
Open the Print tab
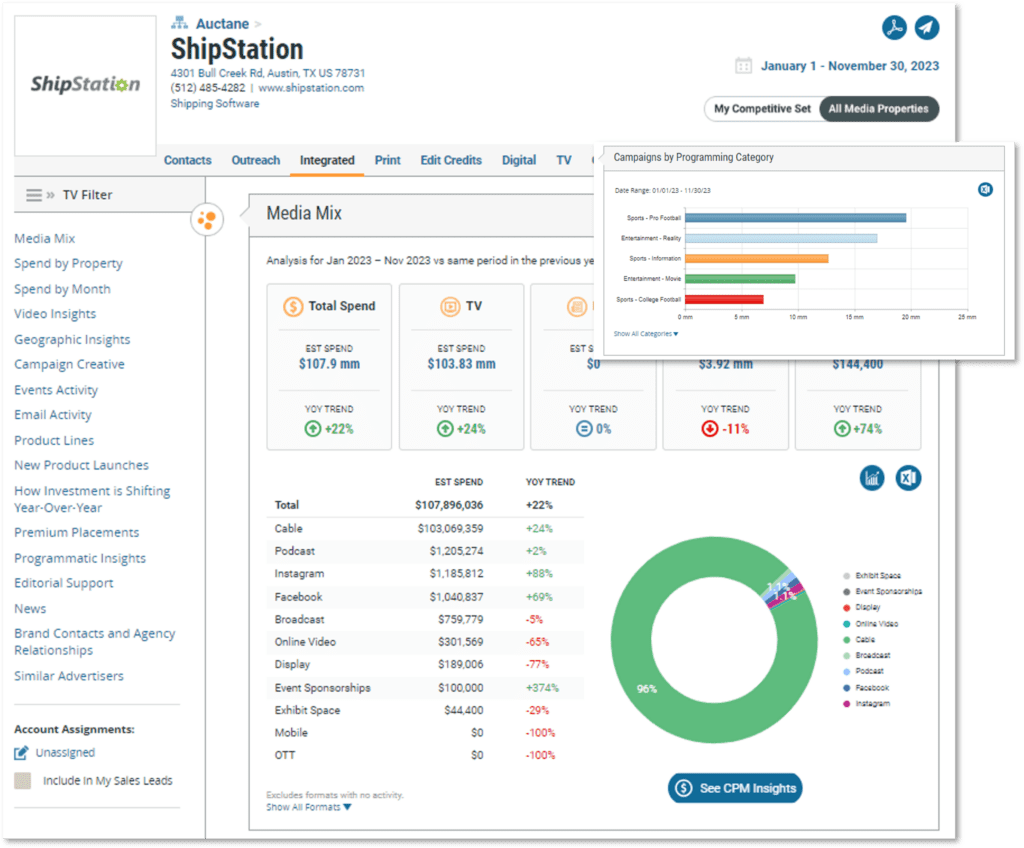387,160
